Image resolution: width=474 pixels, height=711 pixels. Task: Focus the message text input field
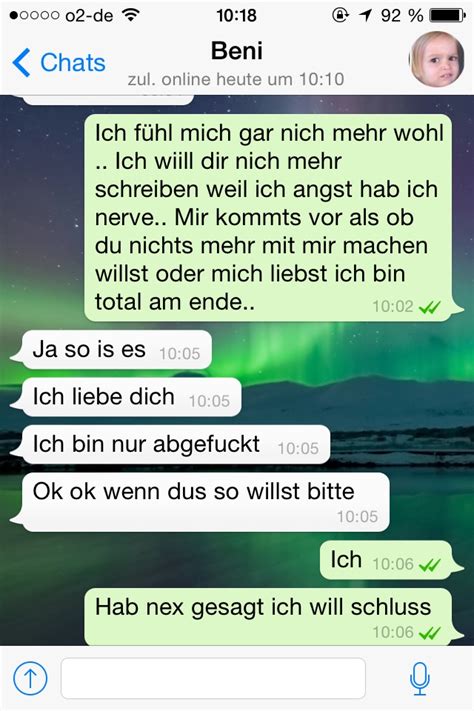[x=213, y=678]
